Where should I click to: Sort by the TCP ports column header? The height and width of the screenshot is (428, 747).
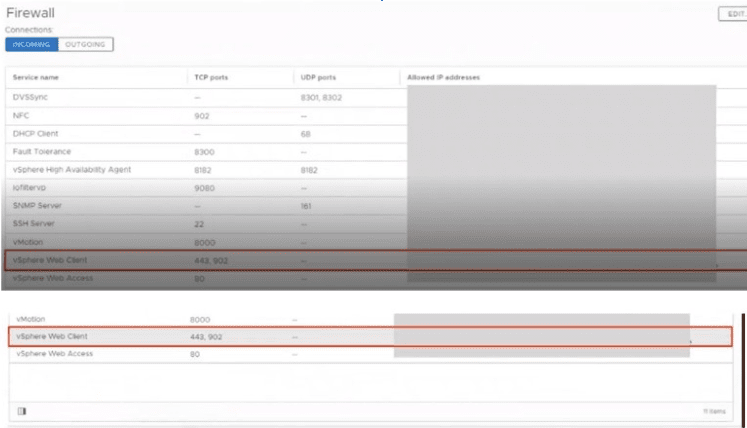click(x=211, y=77)
